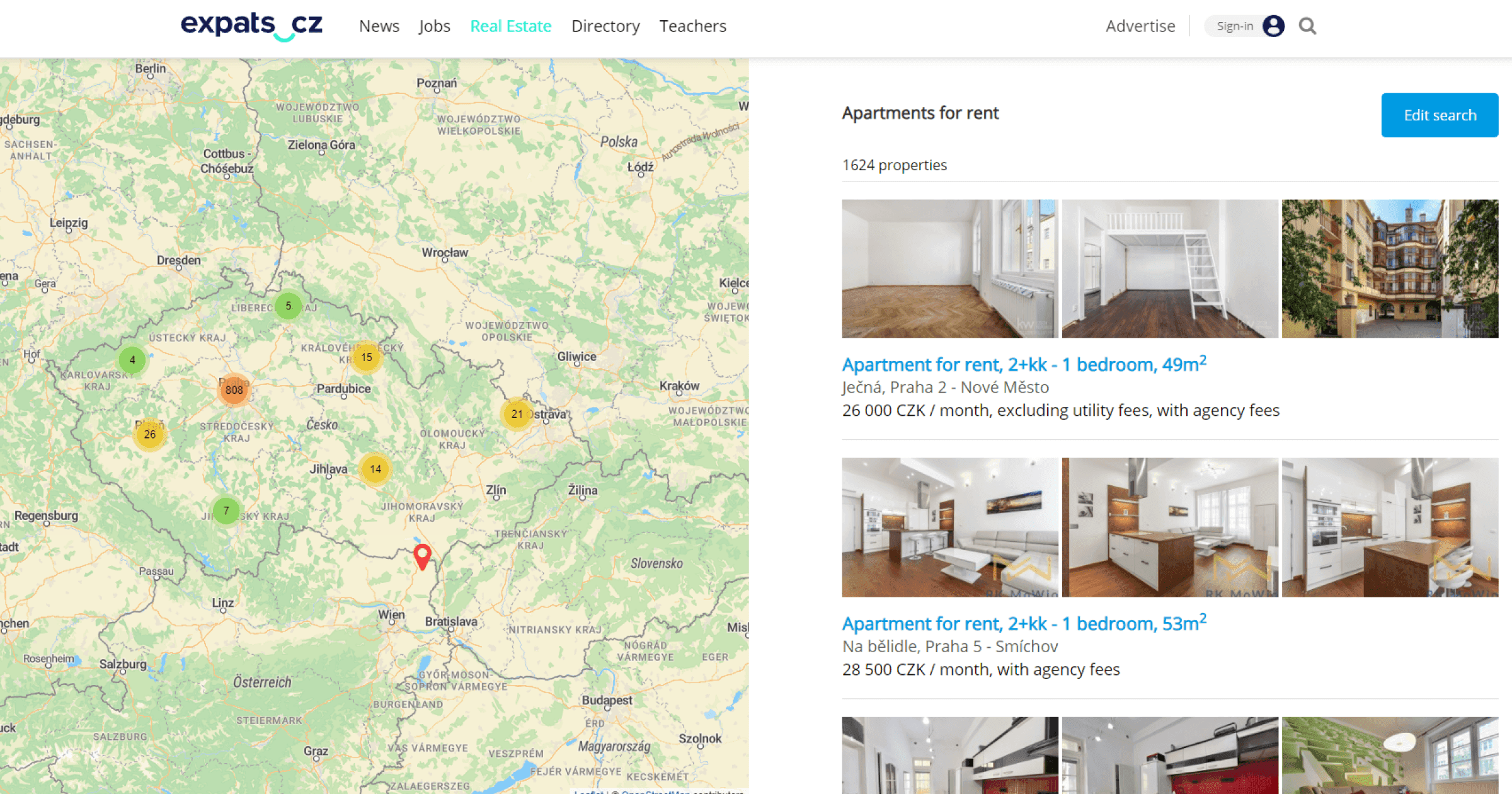This screenshot has width=1512, height=794.
Task: View kitchen island photo of Smíchov apartment
Action: tap(1170, 527)
